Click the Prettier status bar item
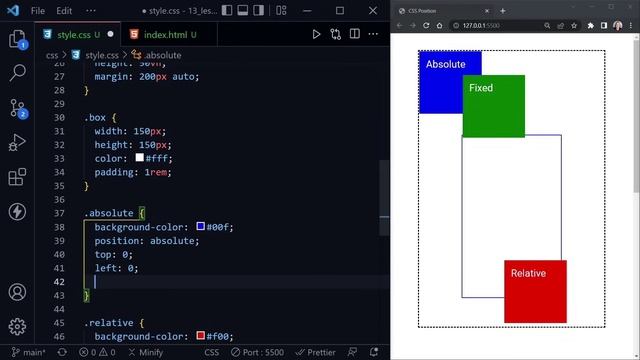 tap(315, 352)
